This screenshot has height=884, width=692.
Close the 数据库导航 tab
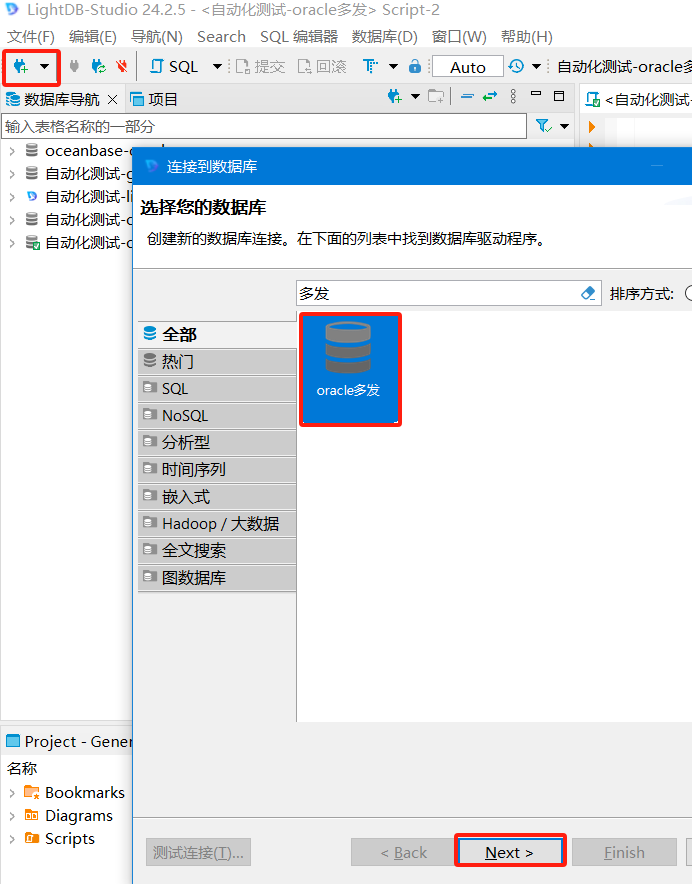click(x=113, y=100)
